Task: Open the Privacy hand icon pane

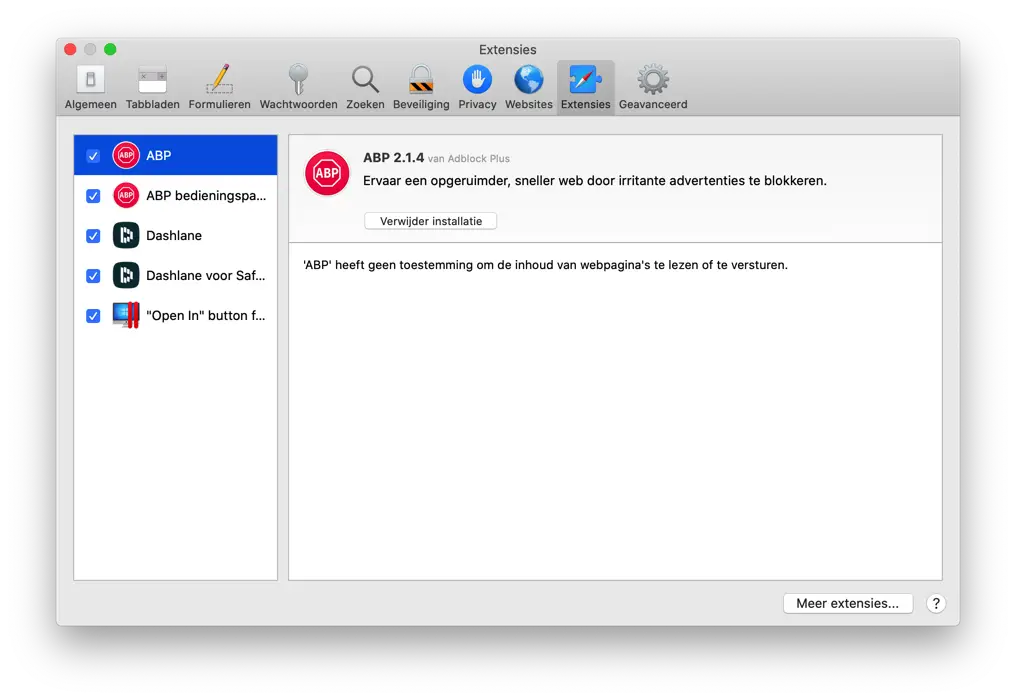Action: click(477, 87)
